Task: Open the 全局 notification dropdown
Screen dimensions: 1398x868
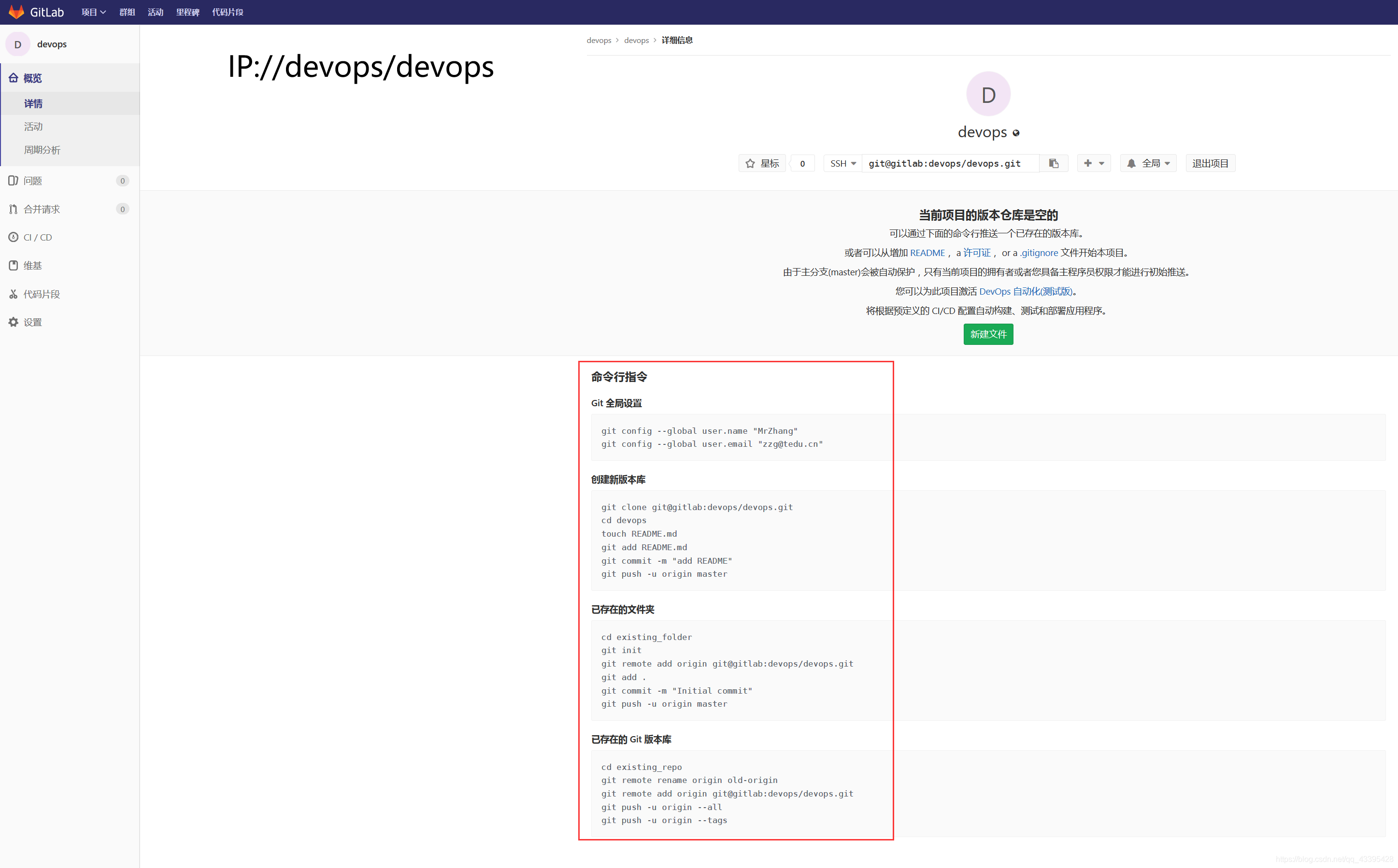Action: [x=1148, y=164]
